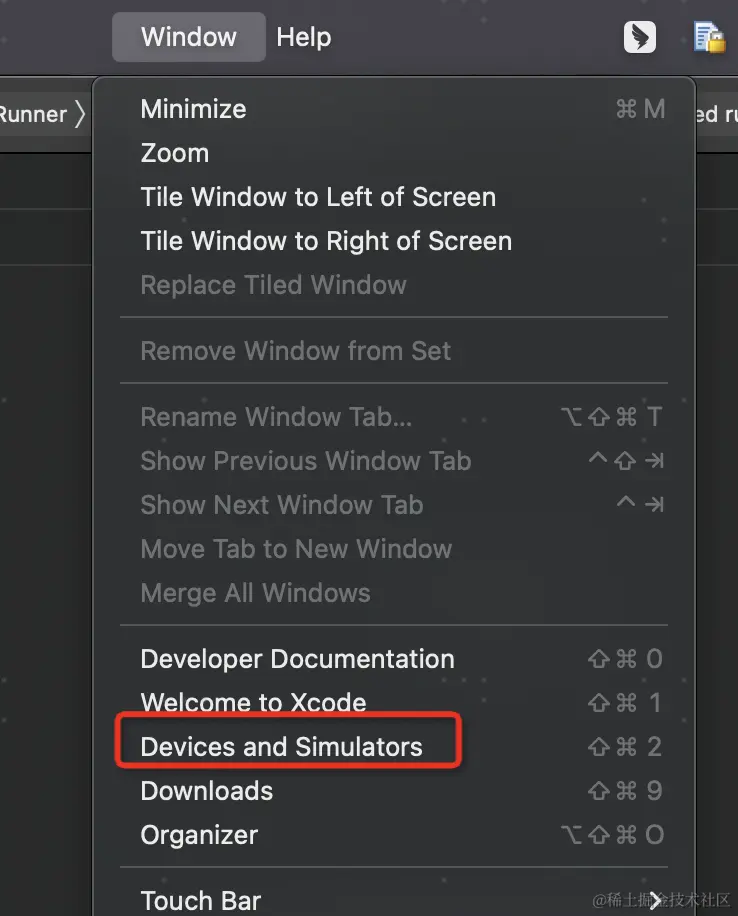Image resolution: width=738 pixels, height=916 pixels.
Task: Open the Organizer window
Action: 199,835
